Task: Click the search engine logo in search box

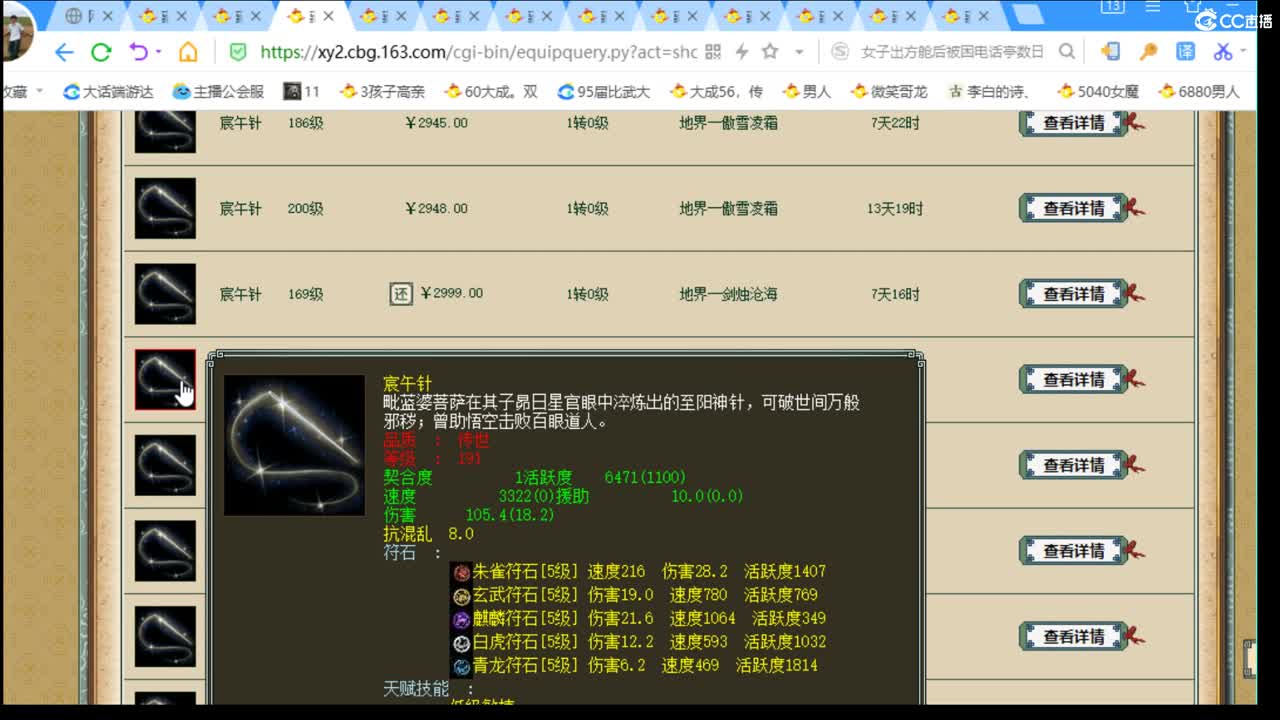Action: pos(840,52)
